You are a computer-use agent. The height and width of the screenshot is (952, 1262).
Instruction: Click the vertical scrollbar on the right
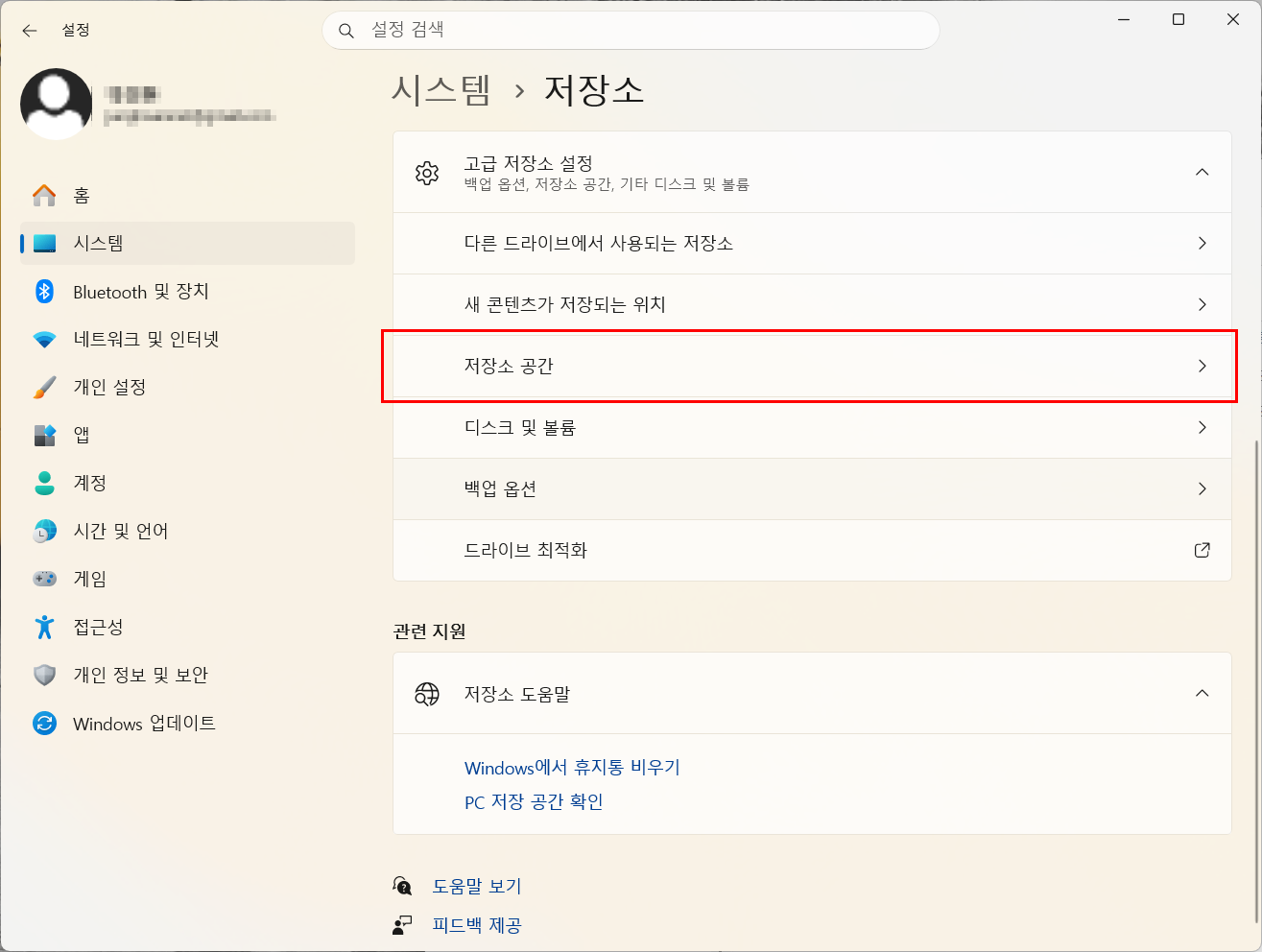[x=1255, y=680]
